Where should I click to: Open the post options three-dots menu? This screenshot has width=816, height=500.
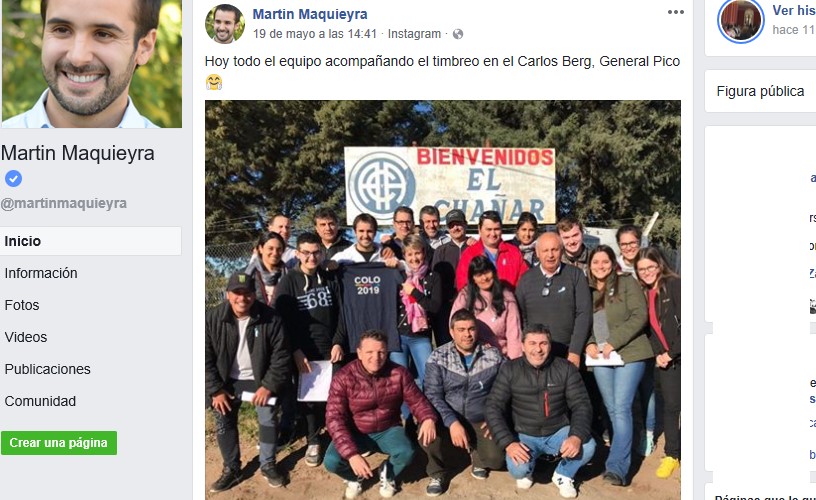[675, 12]
